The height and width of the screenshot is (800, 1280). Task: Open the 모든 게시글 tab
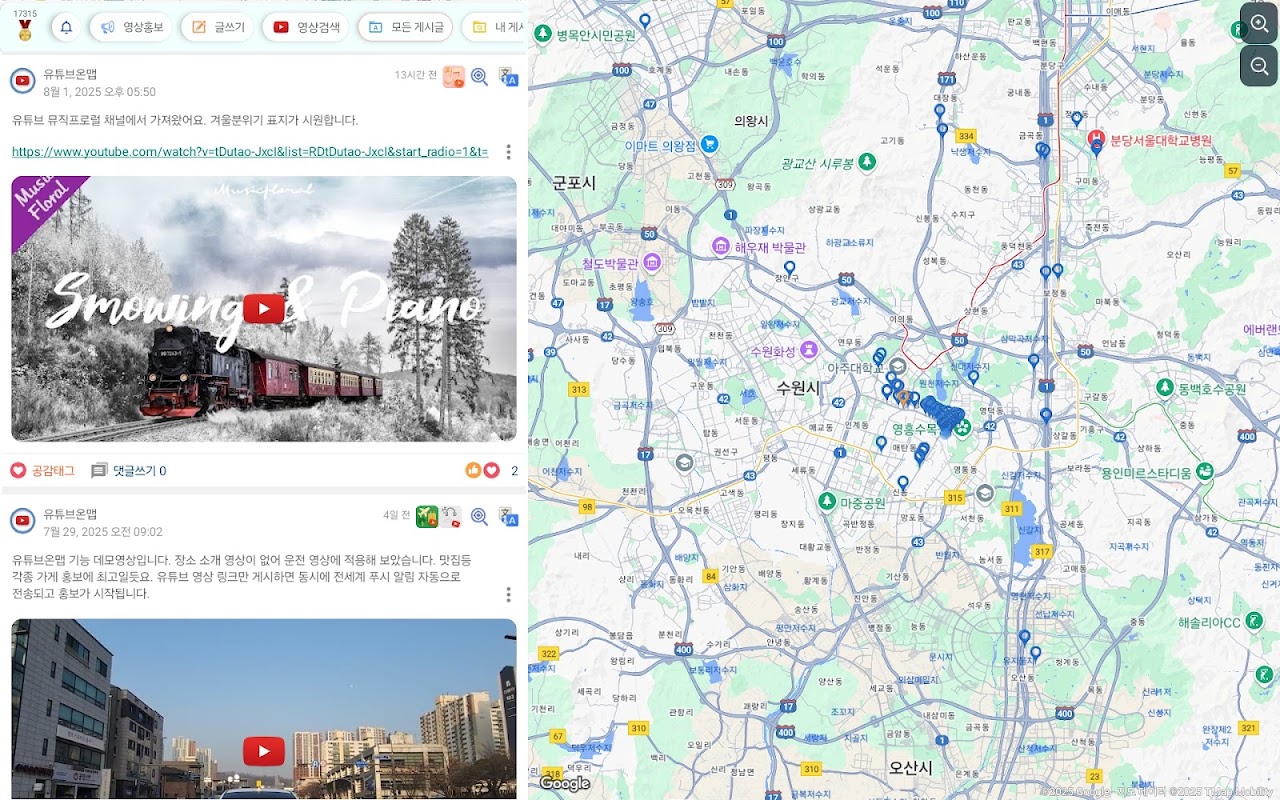(405, 27)
